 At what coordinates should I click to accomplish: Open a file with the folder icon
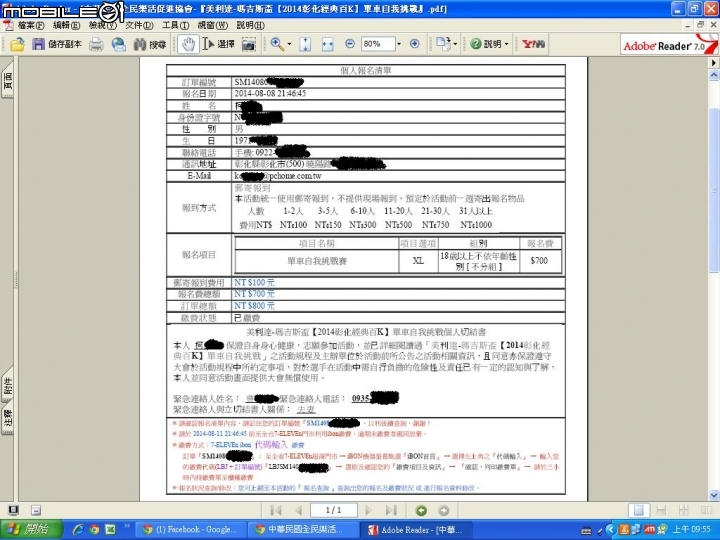pos(17,44)
